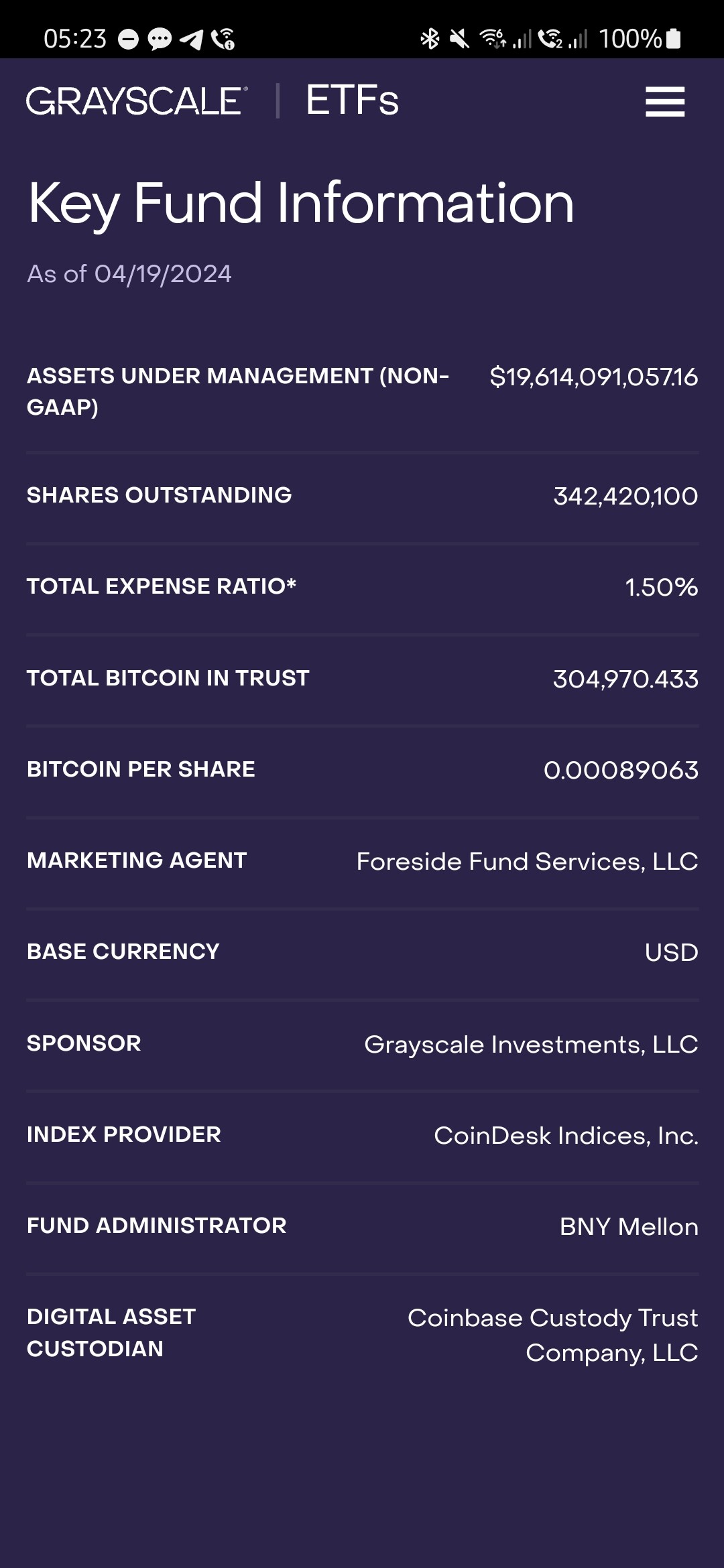Image resolution: width=724 pixels, height=1568 pixels.
Task: Tap the total bitcoin in trust value
Action: [625, 679]
